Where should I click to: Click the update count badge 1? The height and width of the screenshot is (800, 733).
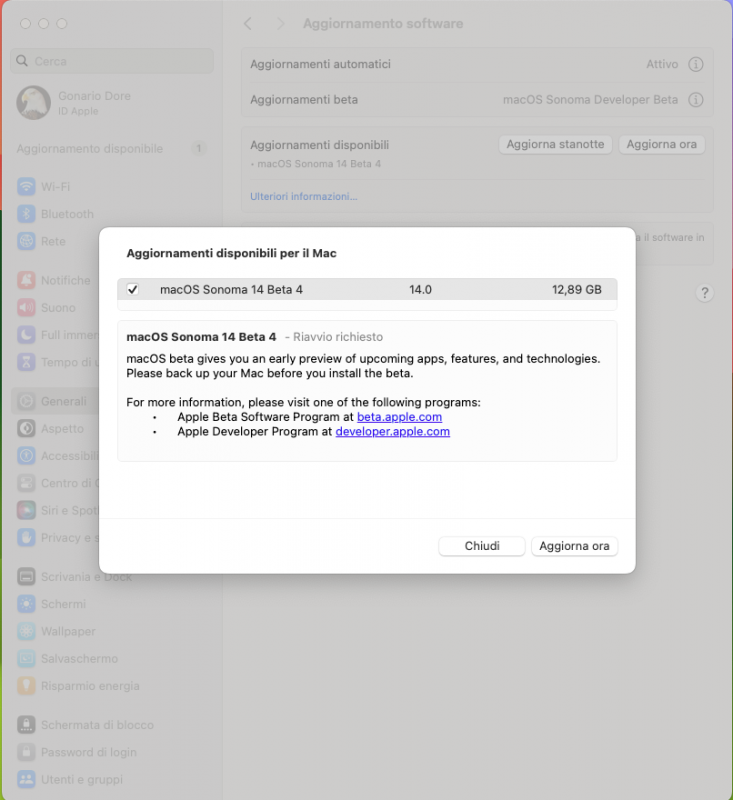199,148
